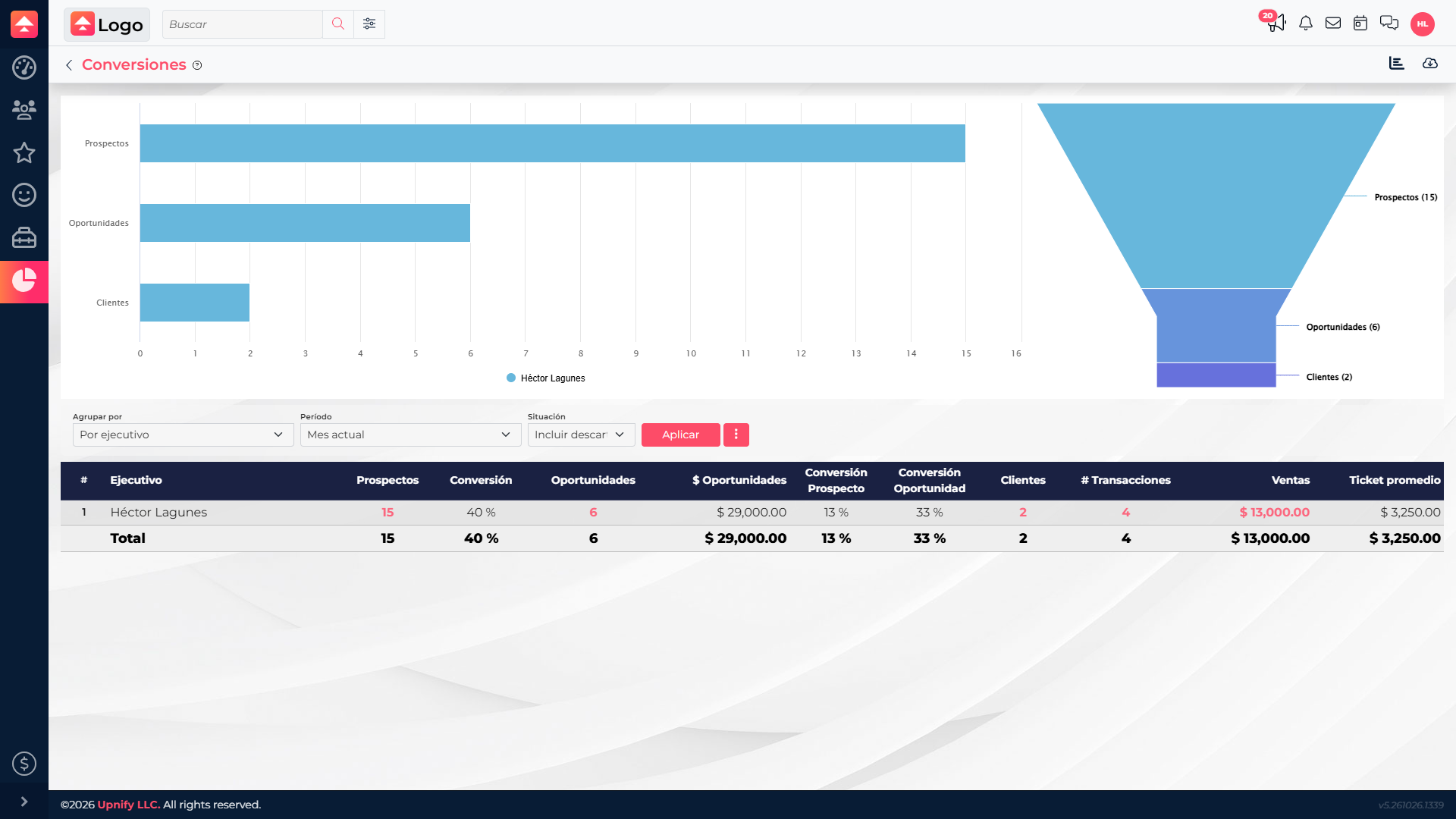The image size is (1456, 819).
Task: Open the Agrupar por dropdown
Action: 183,435
